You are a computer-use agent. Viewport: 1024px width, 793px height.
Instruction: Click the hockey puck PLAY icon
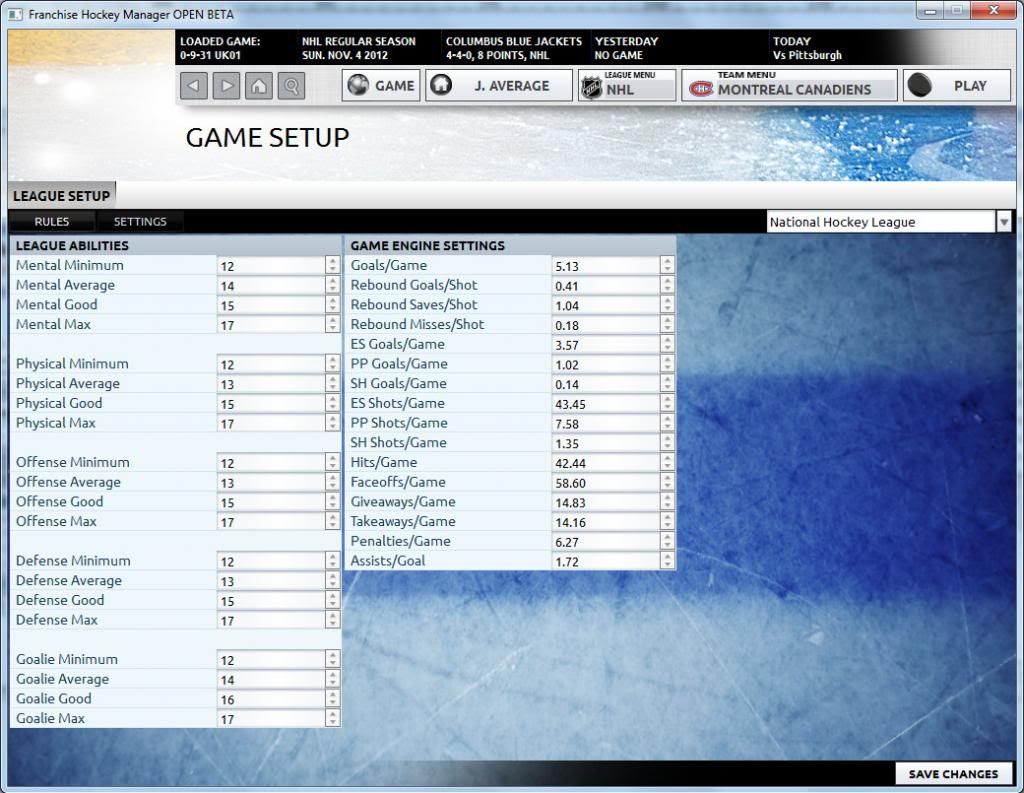[x=920, y=85]
